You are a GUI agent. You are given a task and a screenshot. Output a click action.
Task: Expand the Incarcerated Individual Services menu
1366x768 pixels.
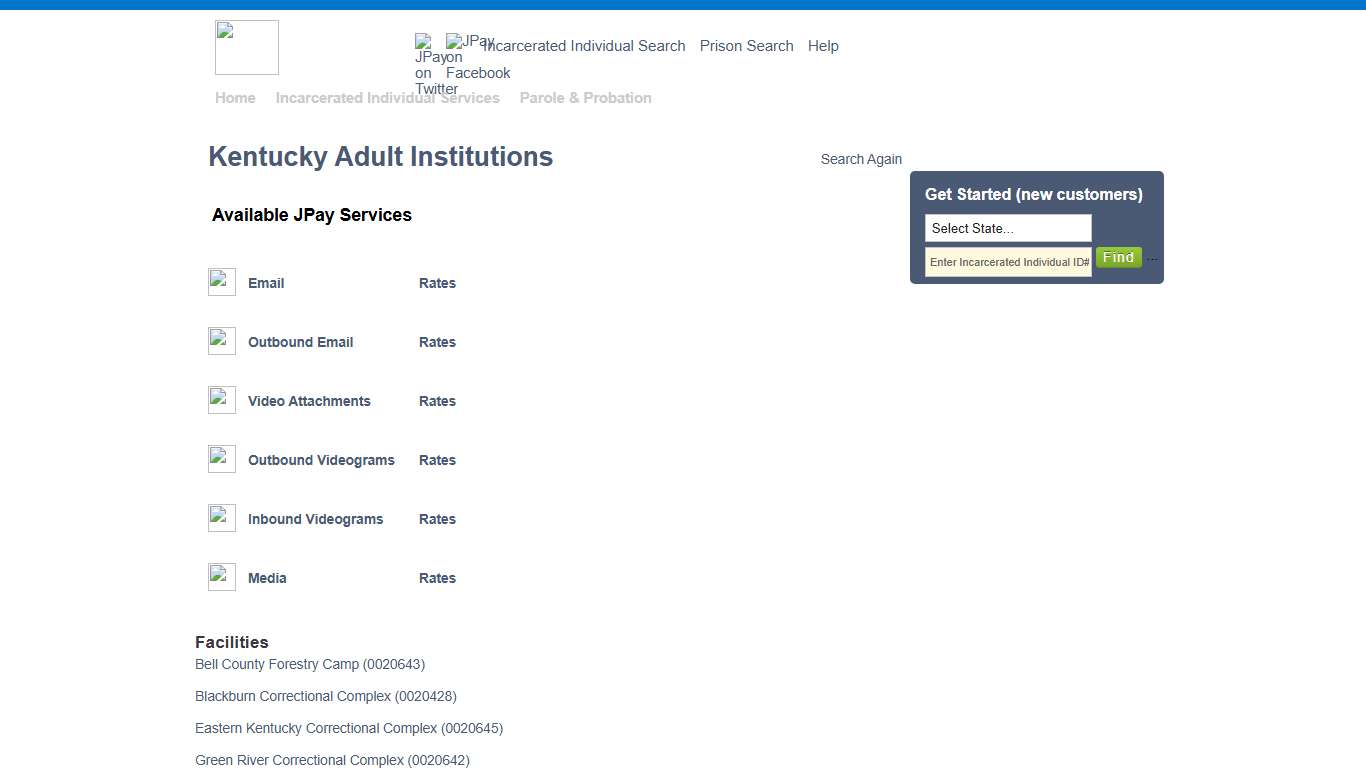point(388,97)
